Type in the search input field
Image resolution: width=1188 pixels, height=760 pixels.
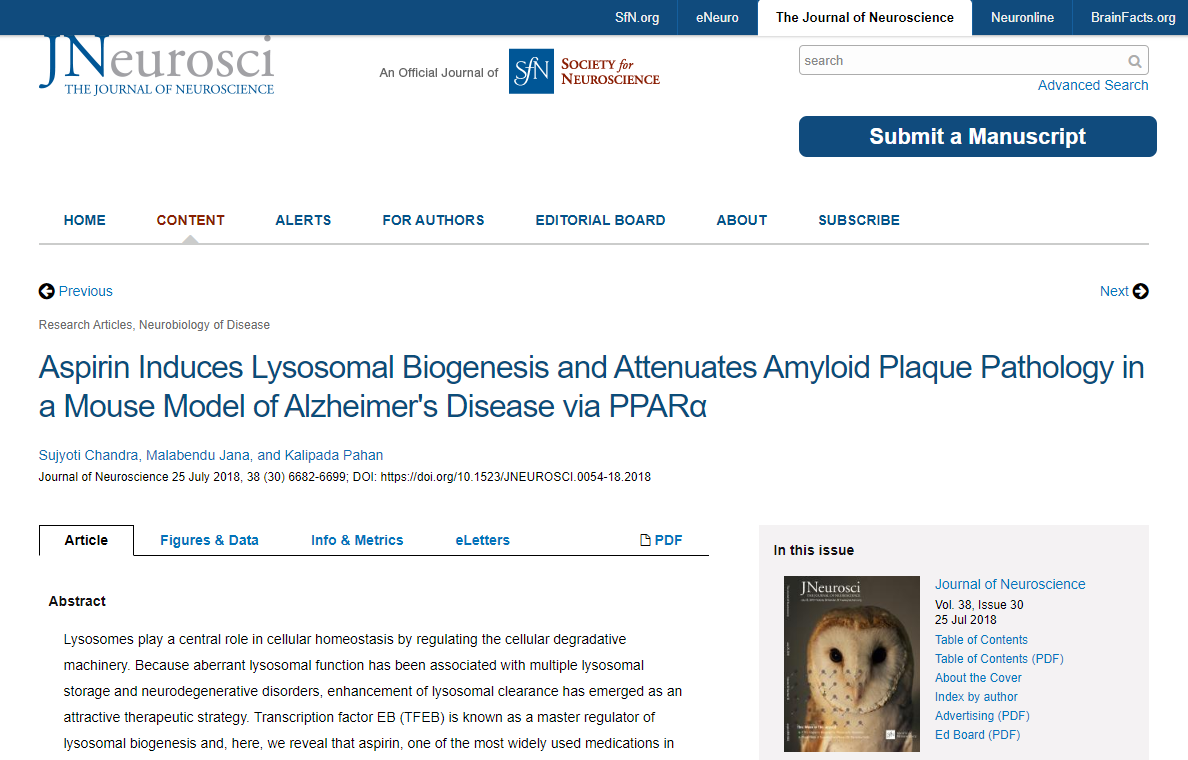coord(960,61)
